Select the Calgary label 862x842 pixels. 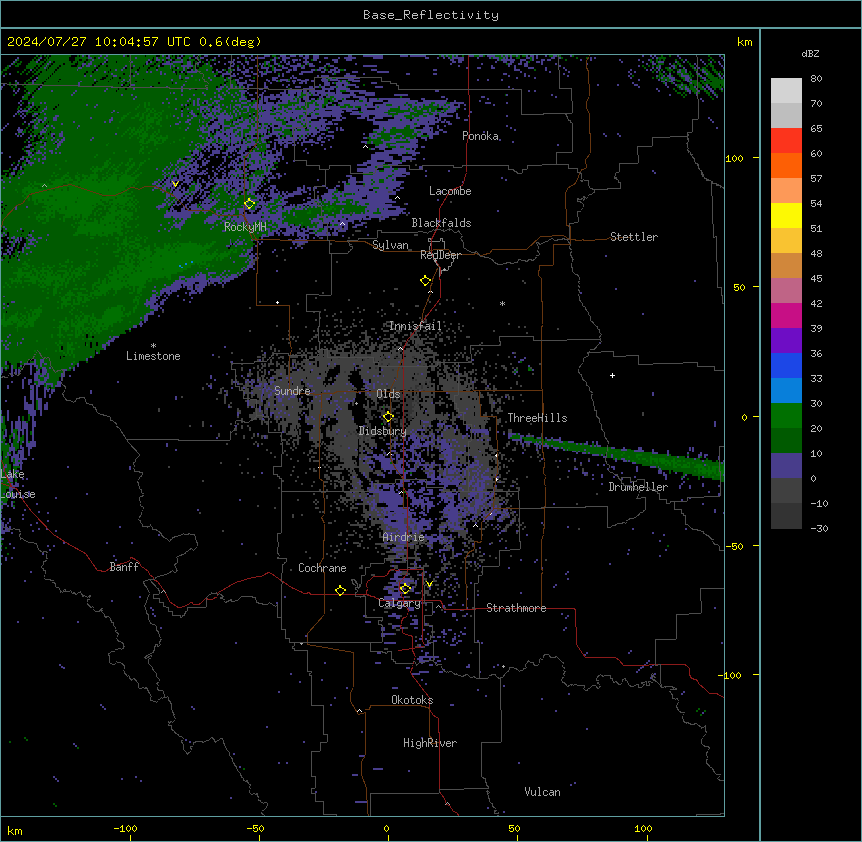400,603
